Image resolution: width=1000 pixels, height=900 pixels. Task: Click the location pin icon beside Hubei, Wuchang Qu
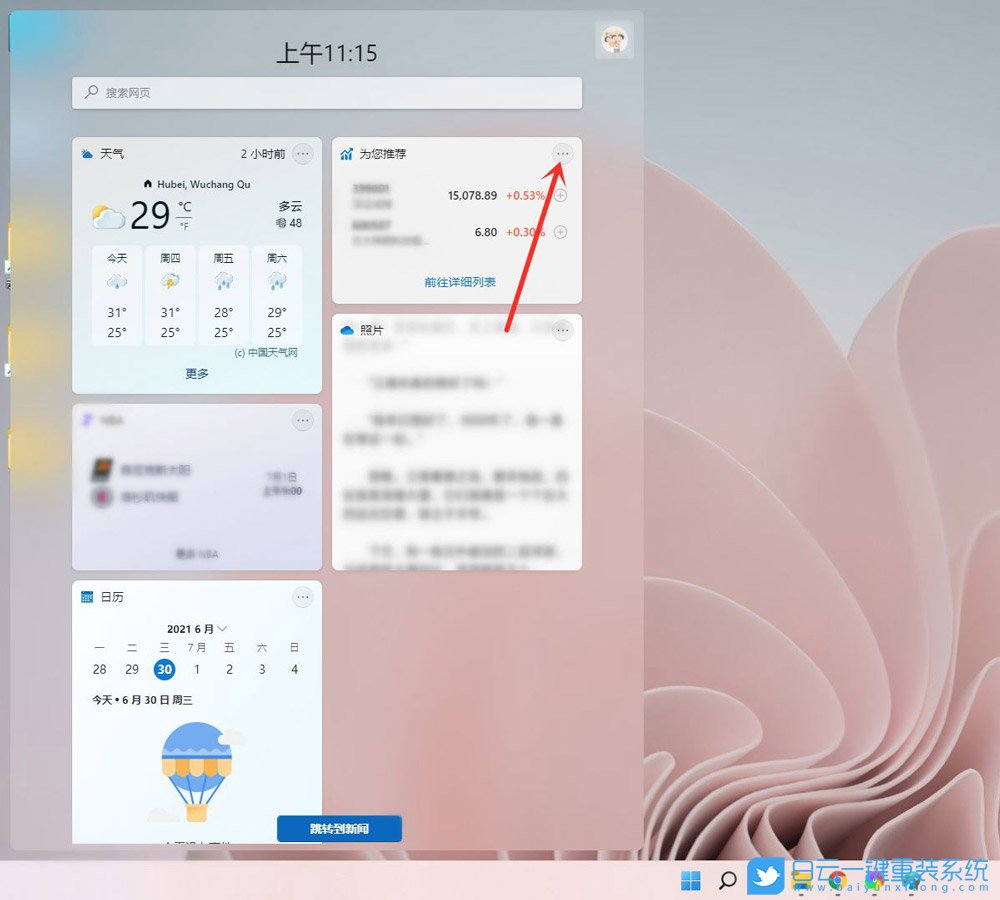click(147, 184)
